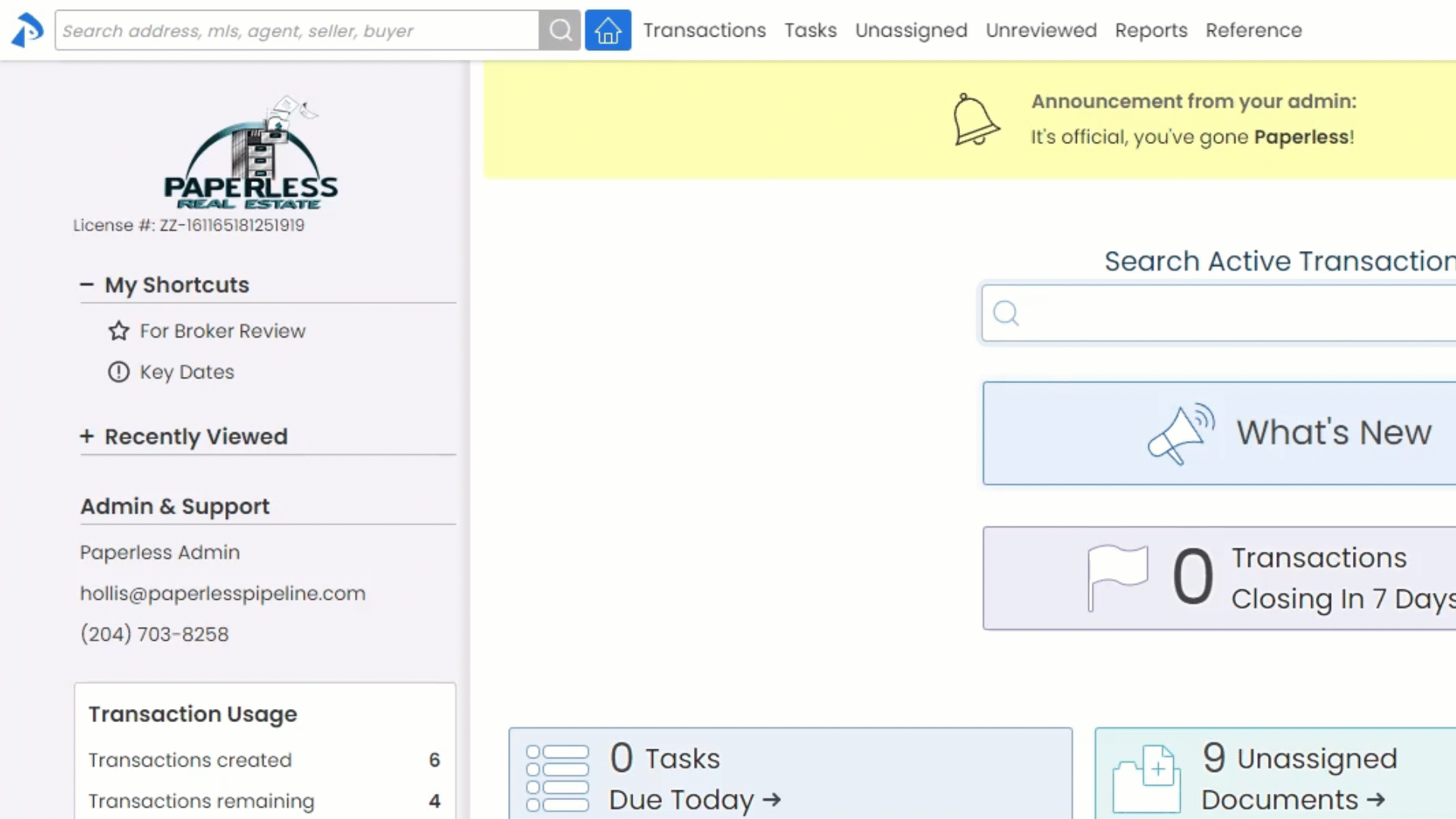Click the top address search input field
The width and height of the screenshot is (1456, 819).
[x=296, y=30]
